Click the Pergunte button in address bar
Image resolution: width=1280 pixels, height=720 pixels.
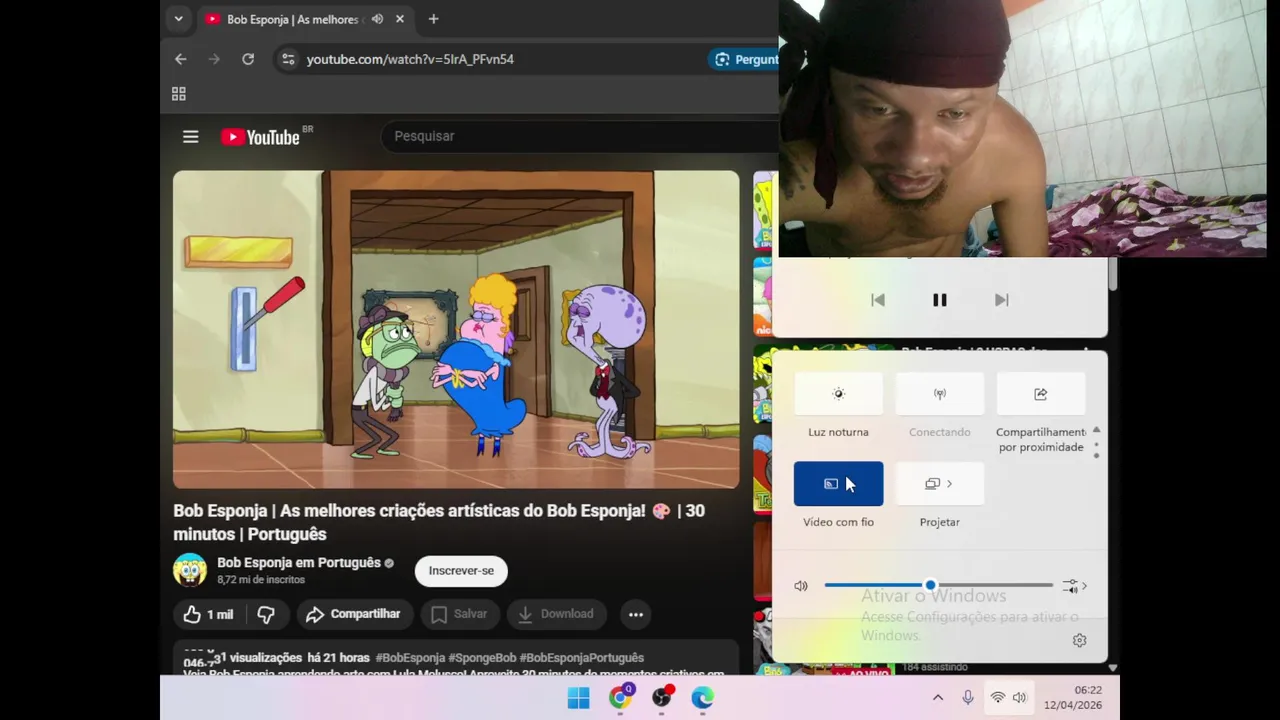pyautogui.click(x=744, y=59)
